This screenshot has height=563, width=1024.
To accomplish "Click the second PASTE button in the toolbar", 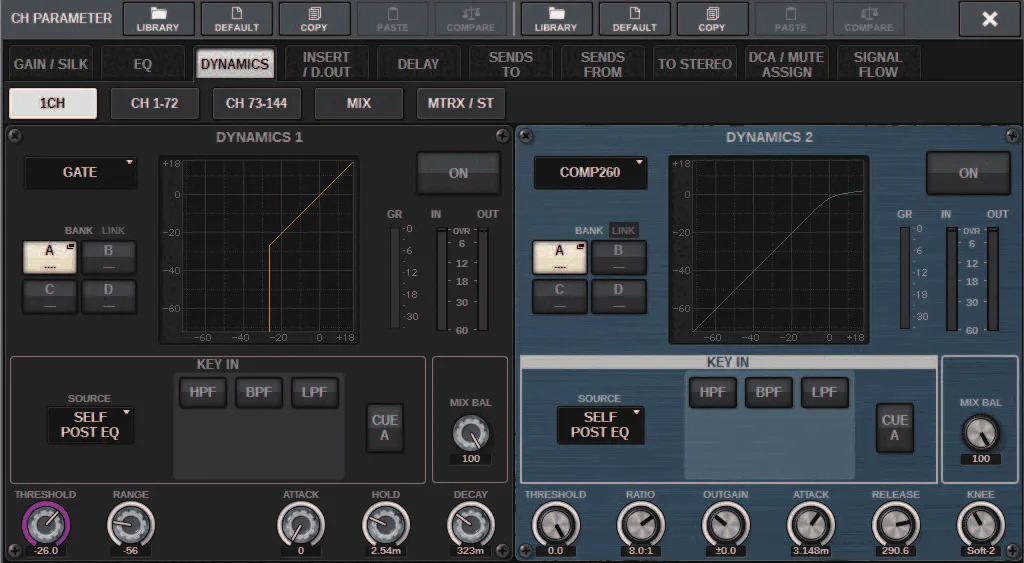I will pyautogui.click(x=790, y=18).
